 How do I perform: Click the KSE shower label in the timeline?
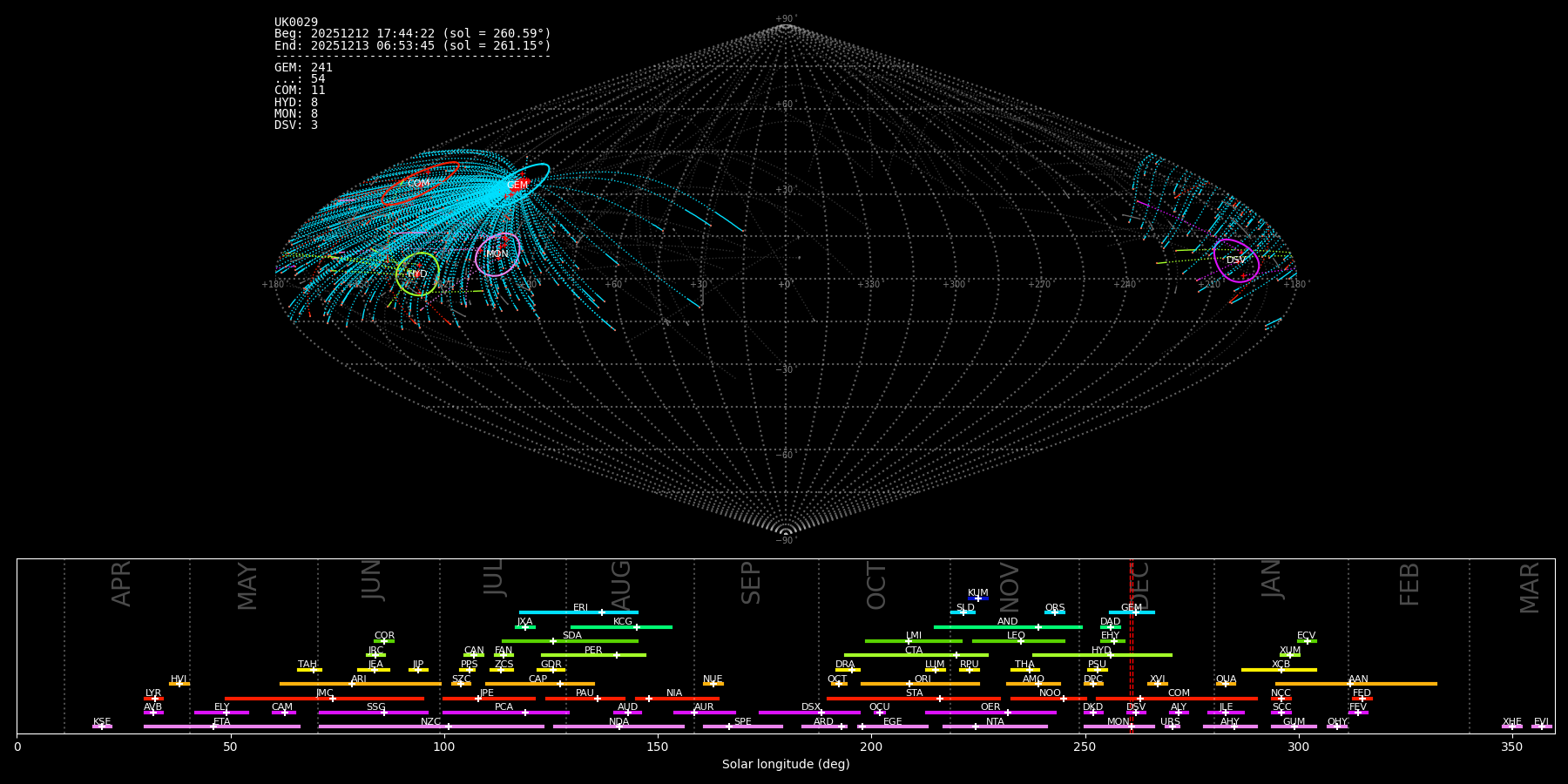[x=102, y=722]
